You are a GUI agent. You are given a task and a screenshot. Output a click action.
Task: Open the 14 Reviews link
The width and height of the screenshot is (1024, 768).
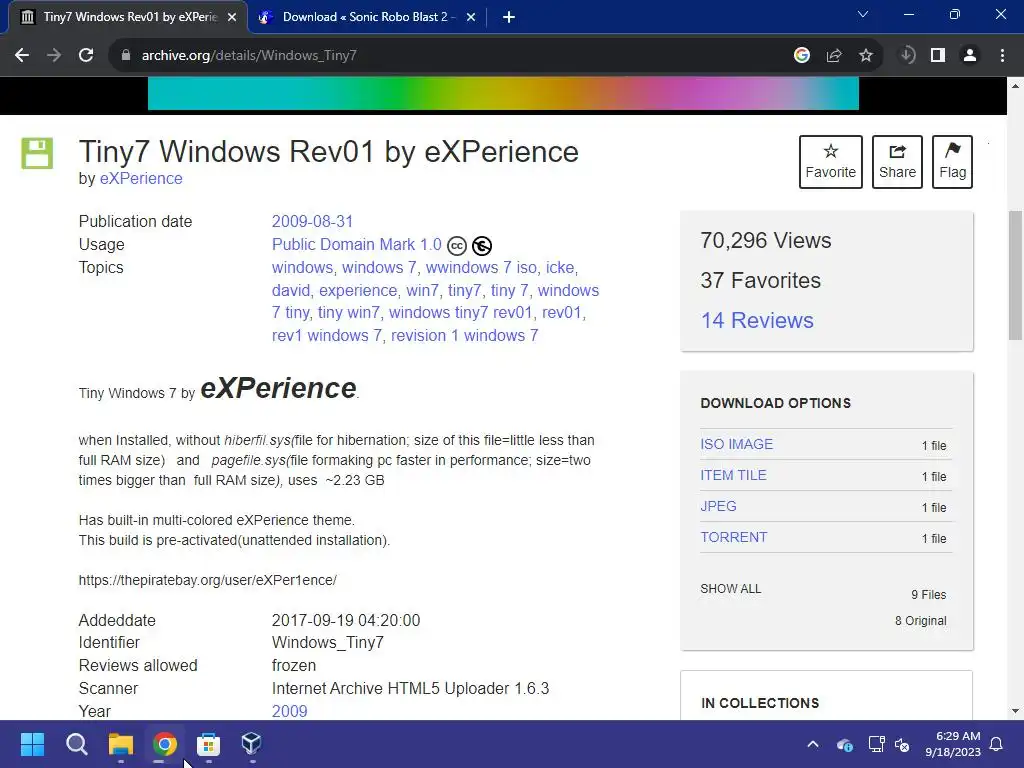coord(757,321)
